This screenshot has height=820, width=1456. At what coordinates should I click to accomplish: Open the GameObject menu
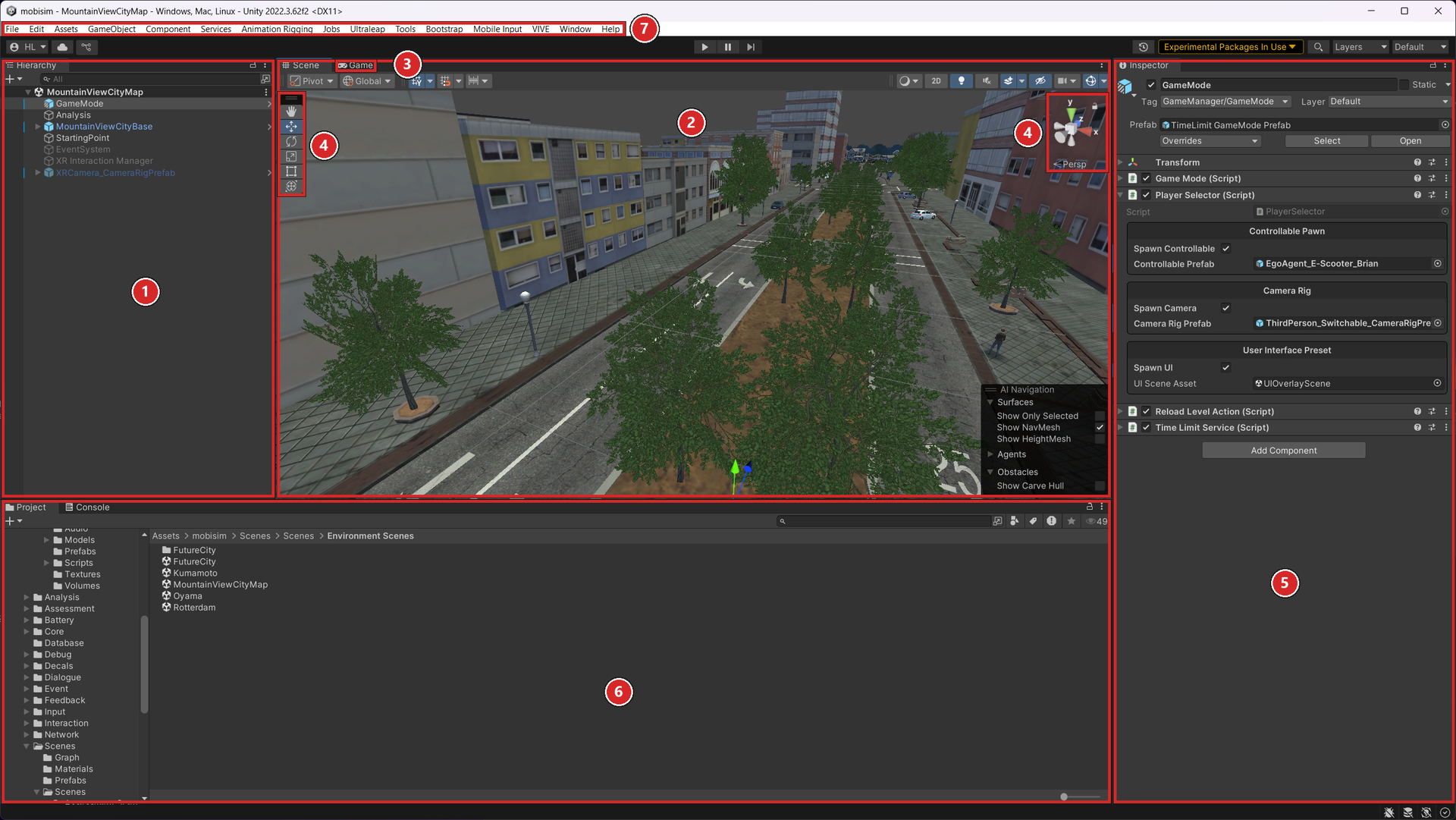point(111,29)
